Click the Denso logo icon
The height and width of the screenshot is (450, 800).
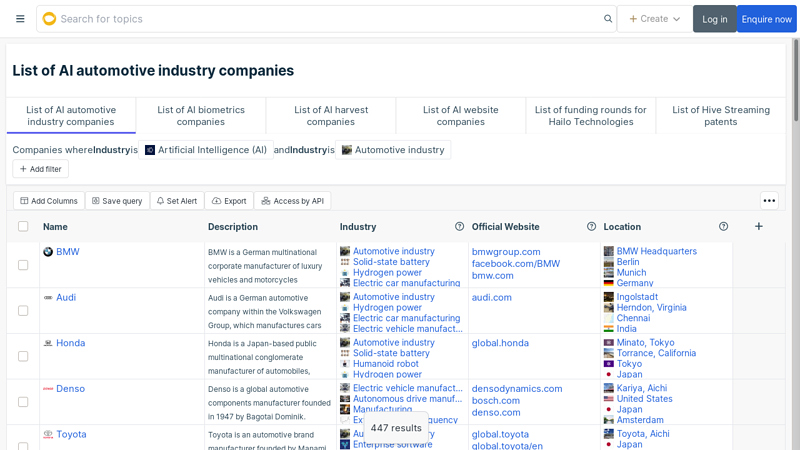pyautogui.click(x=48, y=389)
